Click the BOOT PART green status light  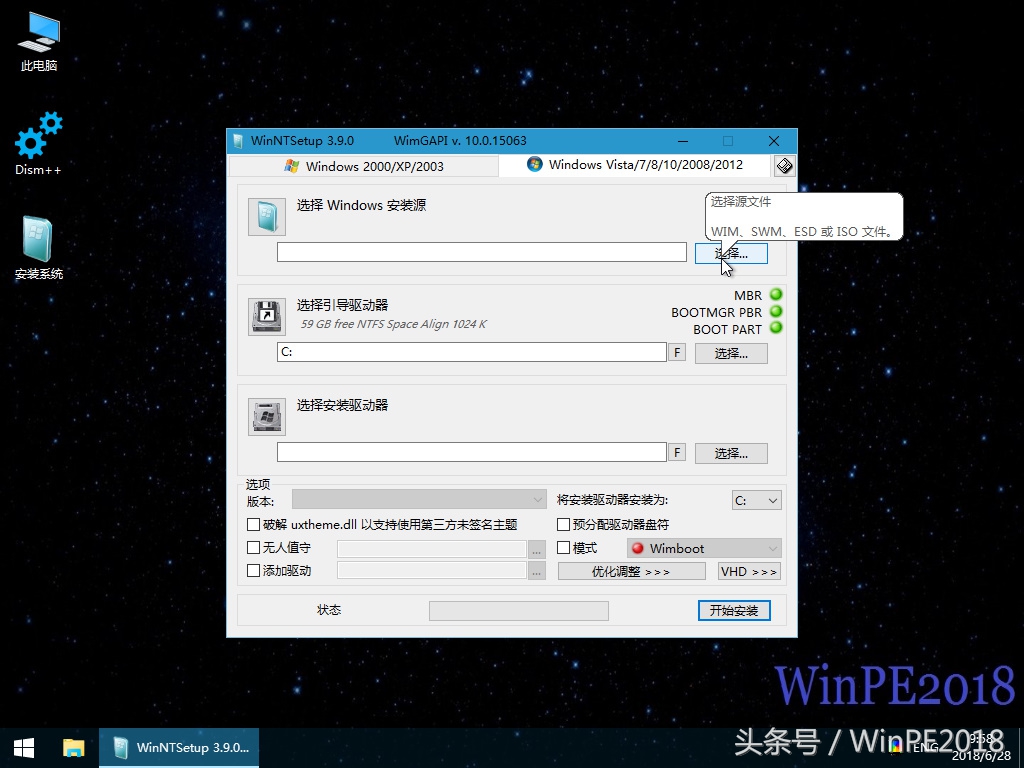tap(776, 328)
